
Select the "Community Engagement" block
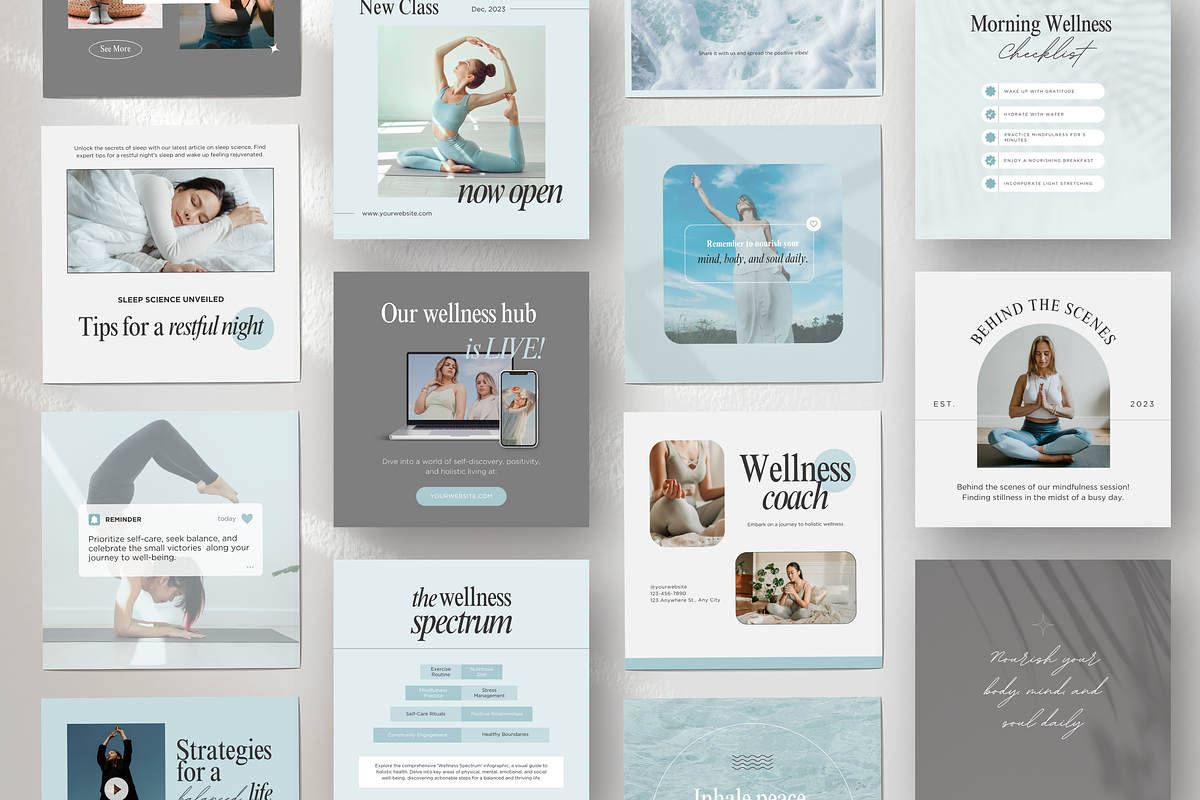[x=417, y=735]
